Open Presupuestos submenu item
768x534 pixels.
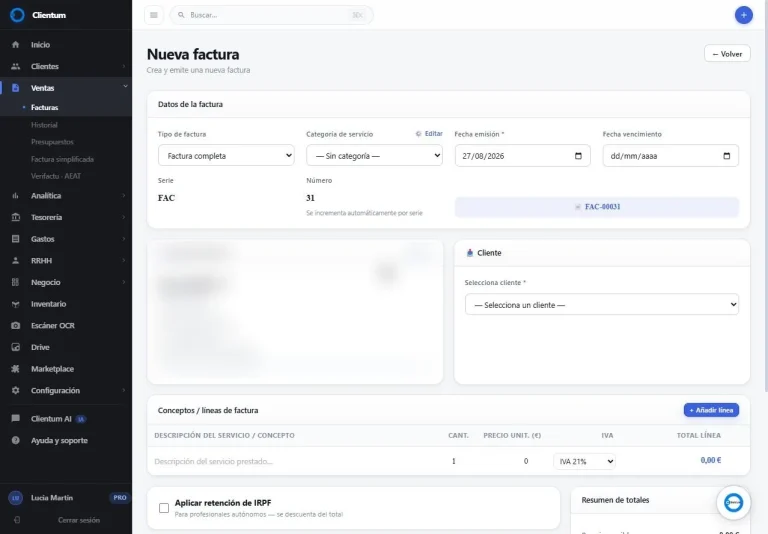point(52,142)
